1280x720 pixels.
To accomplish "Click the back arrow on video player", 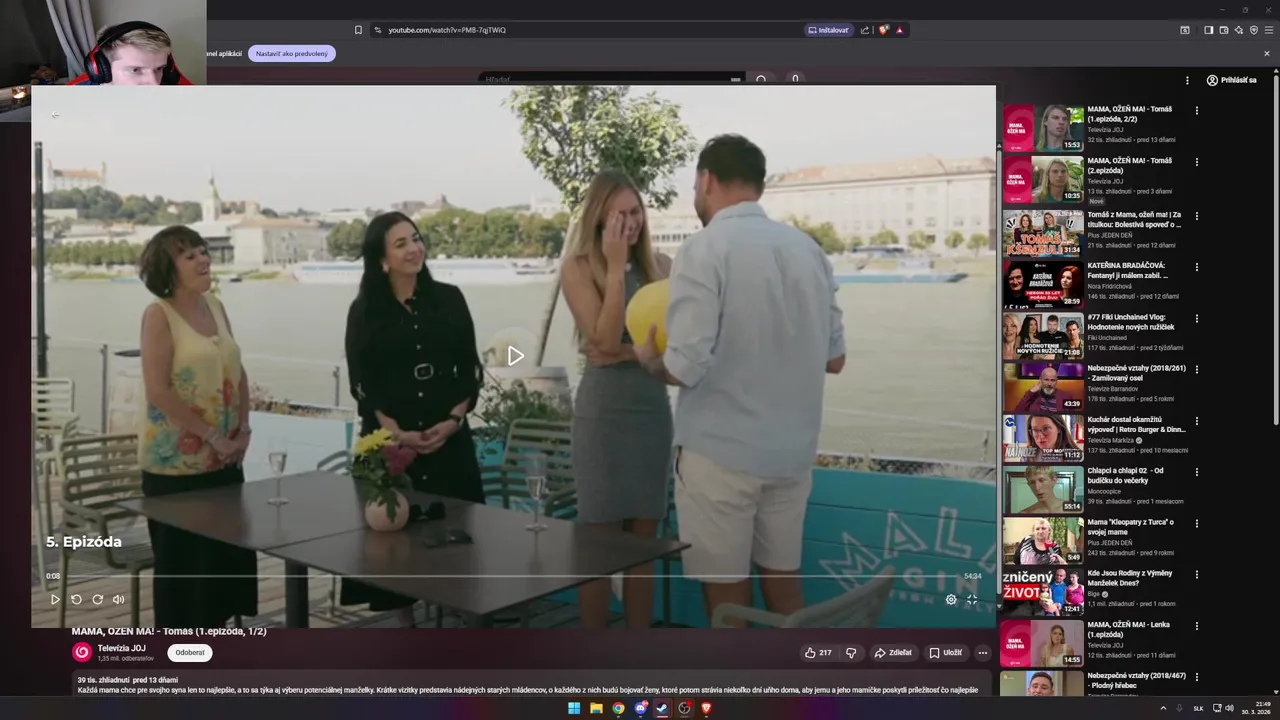I will pos(55,115).
